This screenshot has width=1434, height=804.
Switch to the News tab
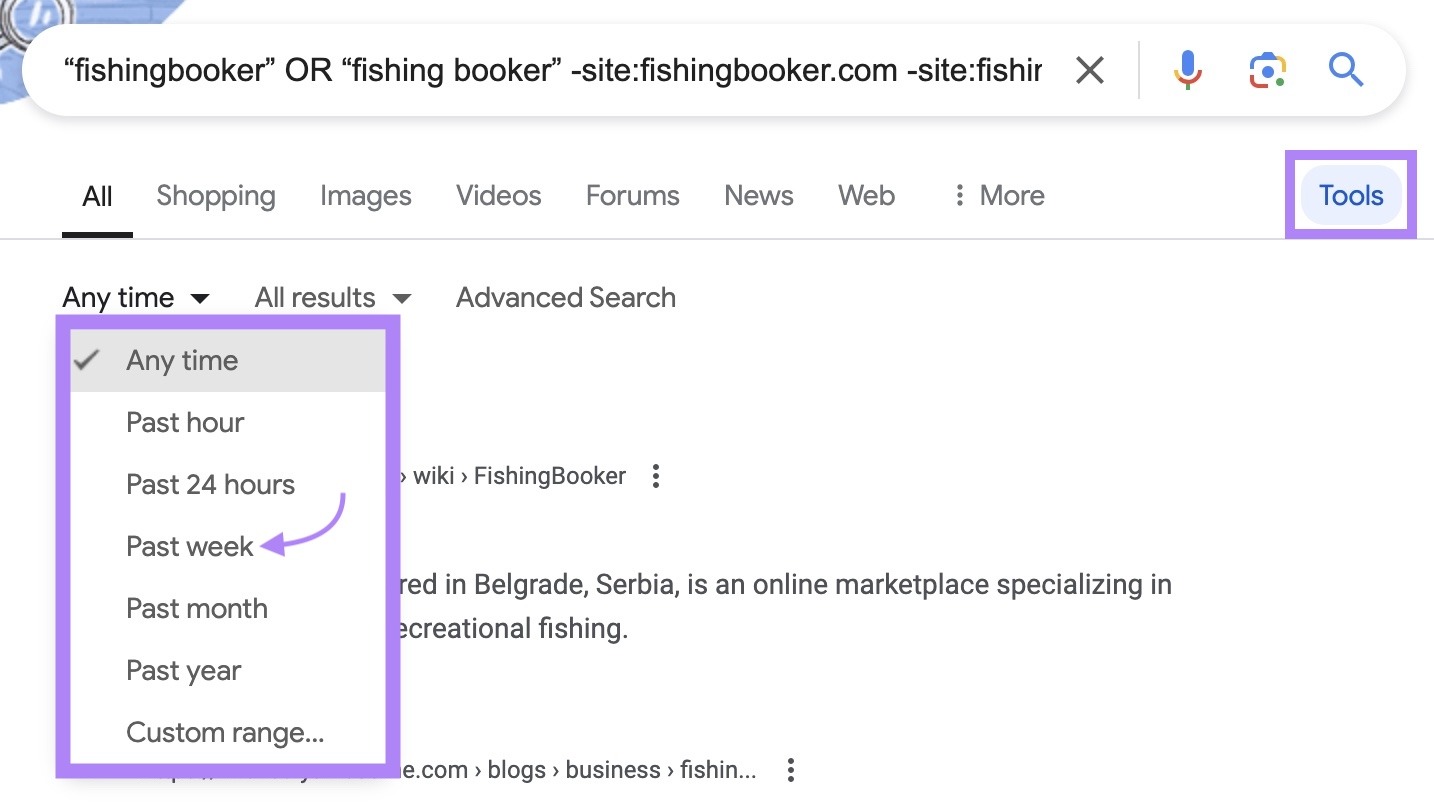758,195
